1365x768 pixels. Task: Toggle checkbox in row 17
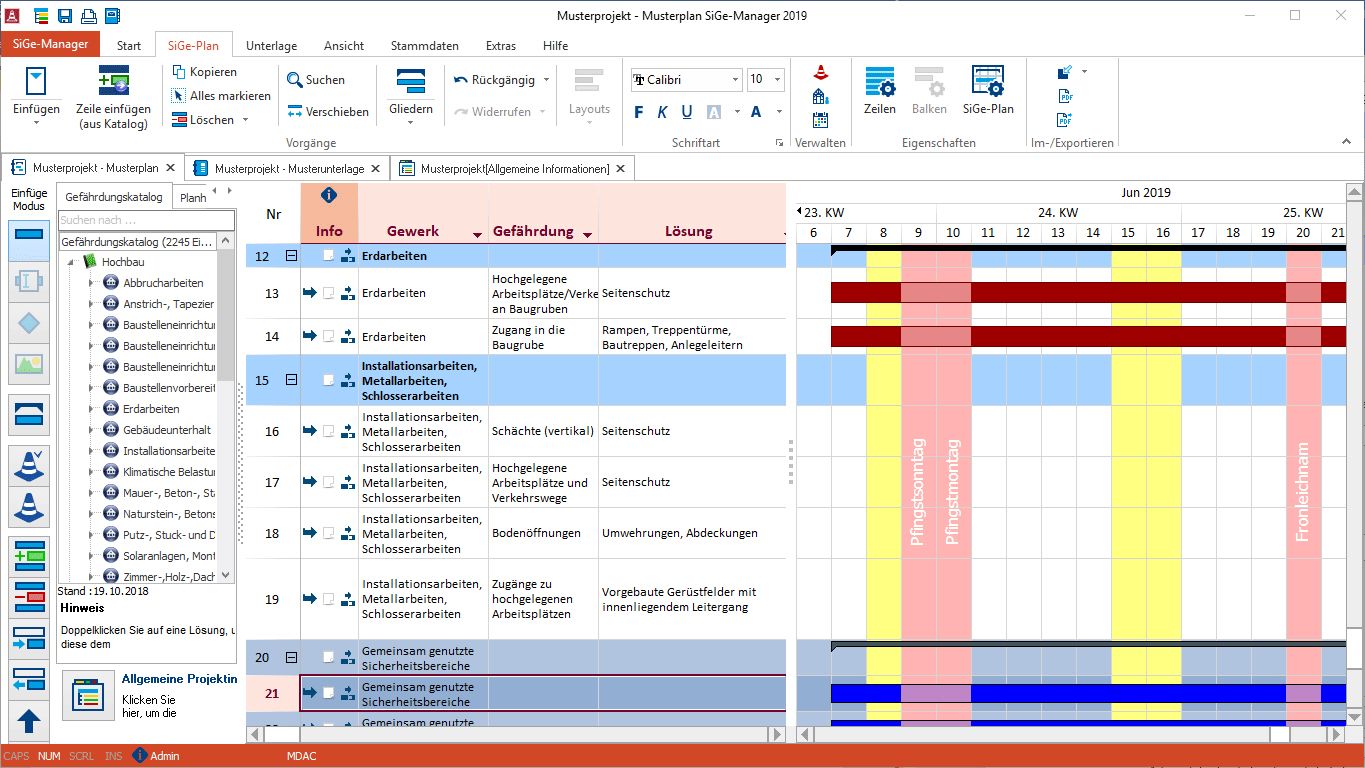(x=328, y=482)
